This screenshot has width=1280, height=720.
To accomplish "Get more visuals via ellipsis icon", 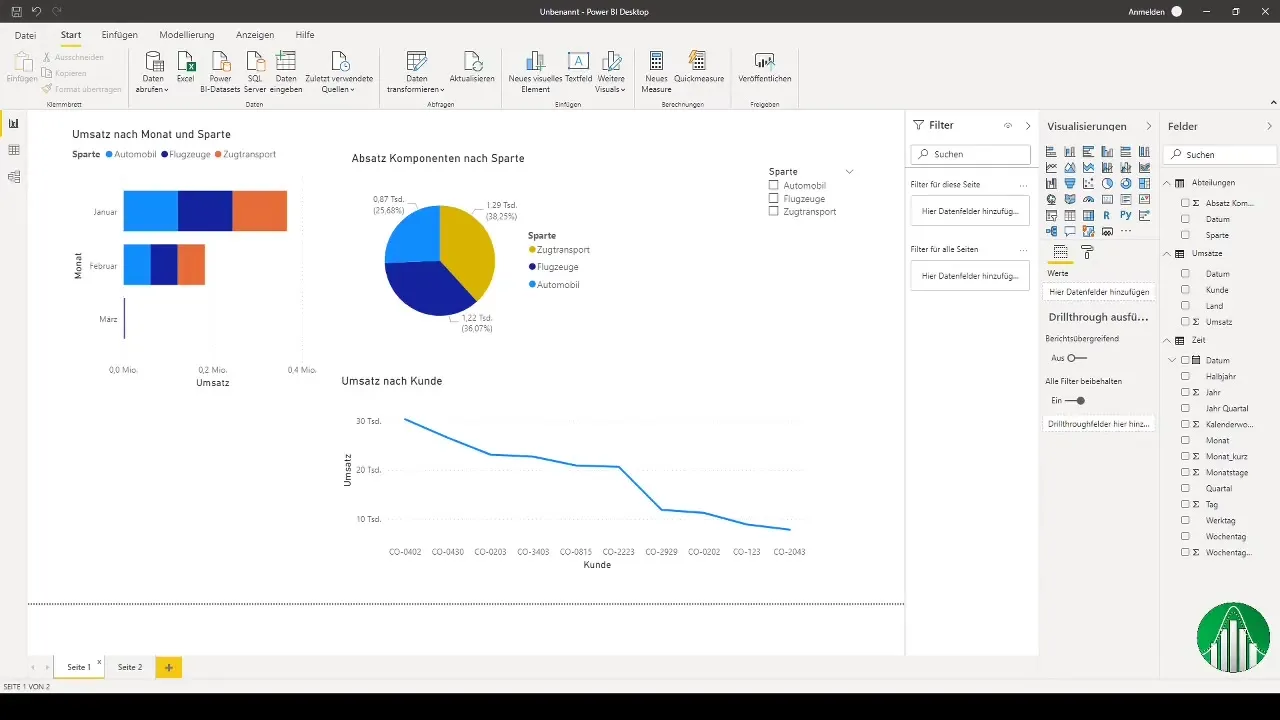I will 1126,231.
